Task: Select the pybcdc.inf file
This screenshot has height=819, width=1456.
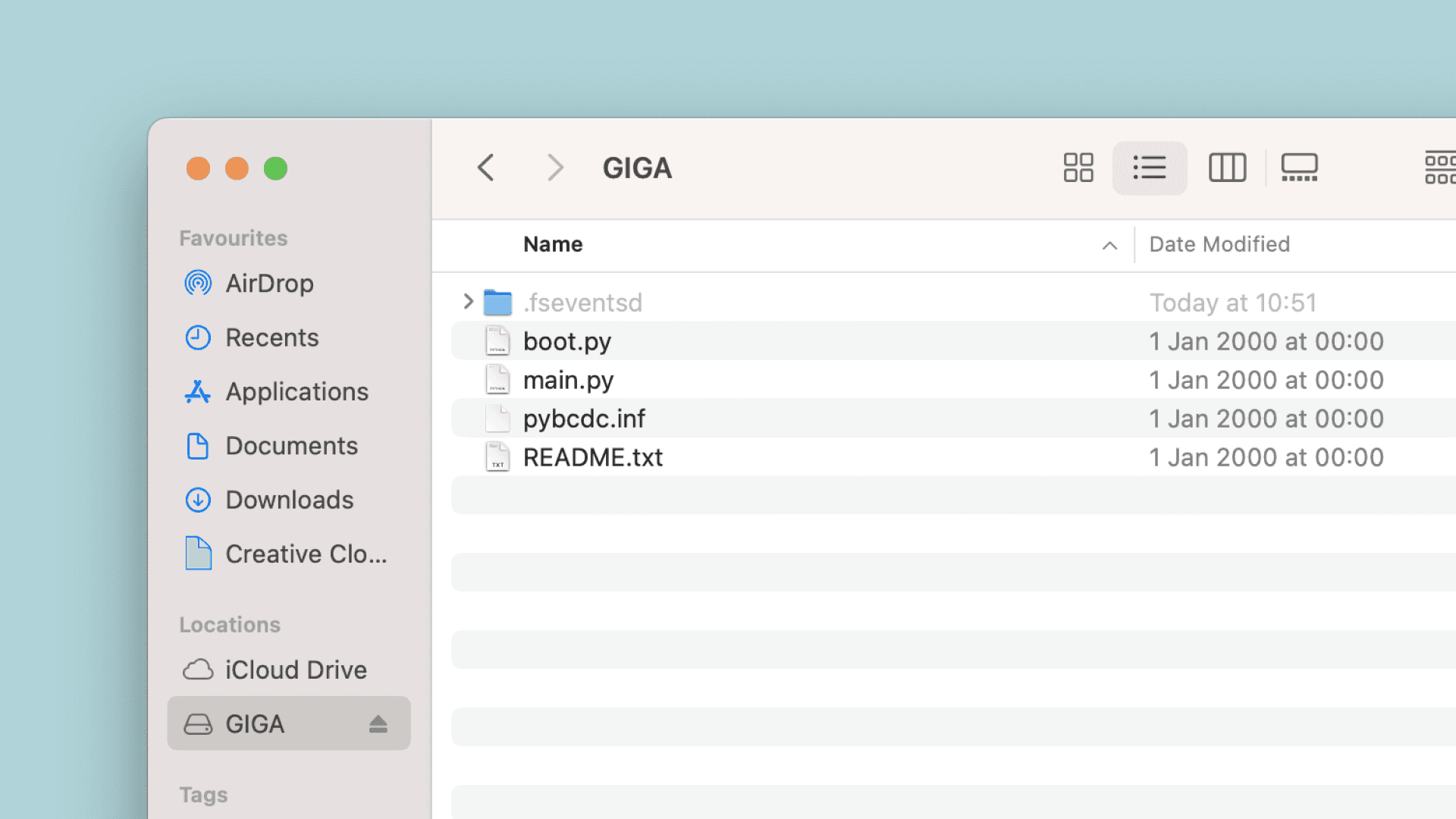Action: point(583,419)
